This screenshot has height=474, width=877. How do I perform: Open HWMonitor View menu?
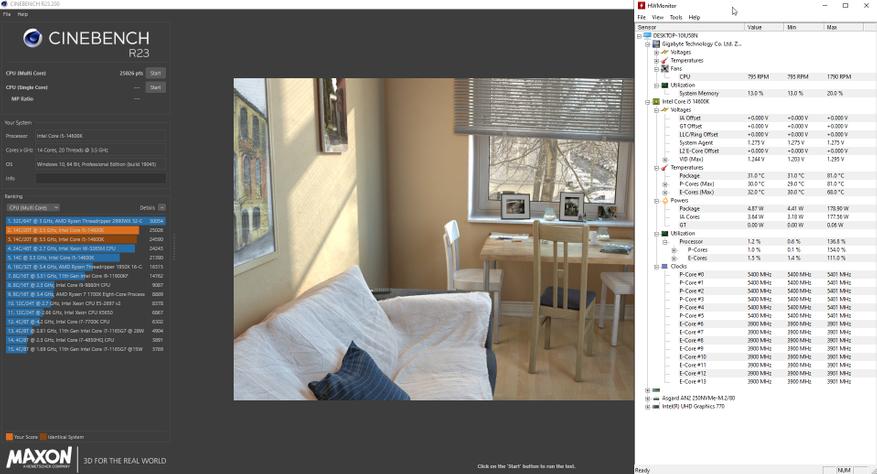pyautogui.click(x=658, y=17)
